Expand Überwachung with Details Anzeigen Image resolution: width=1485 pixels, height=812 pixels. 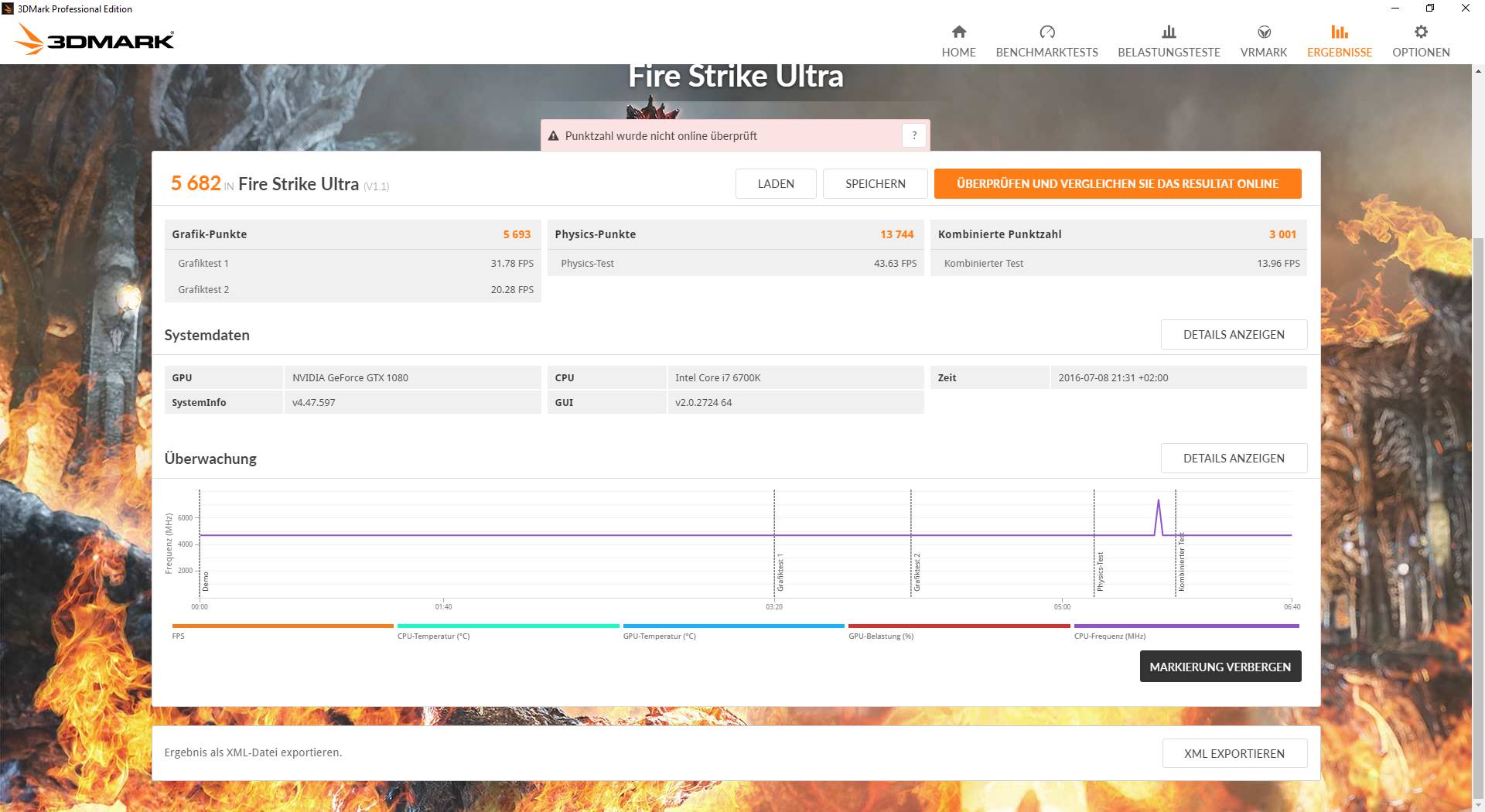coord(1234,458)
